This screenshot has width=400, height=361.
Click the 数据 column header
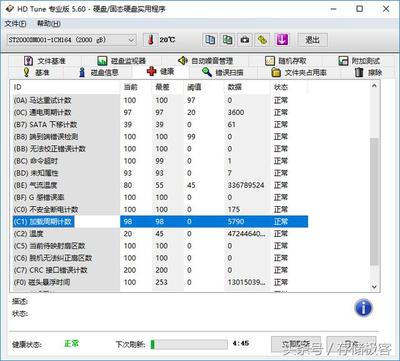click(247, 87)
